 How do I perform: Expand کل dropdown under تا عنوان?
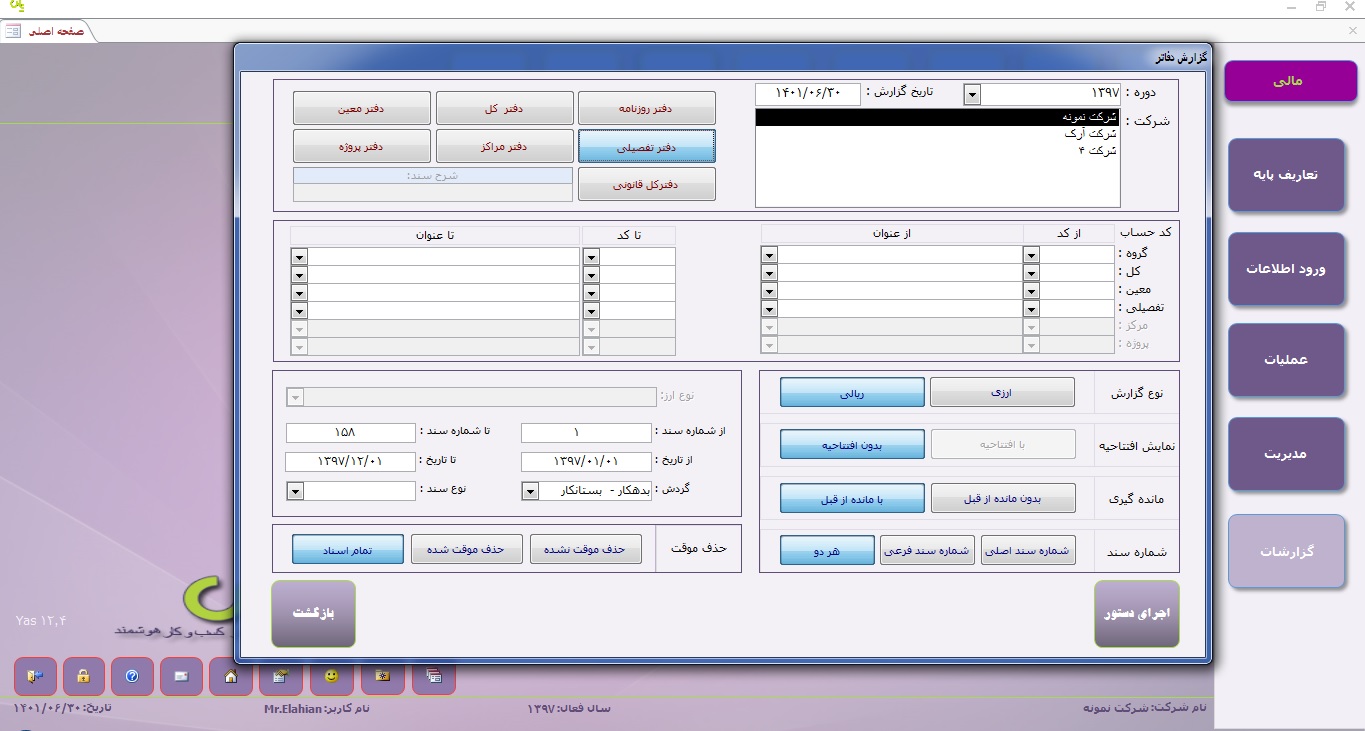[x=299, y=275]
